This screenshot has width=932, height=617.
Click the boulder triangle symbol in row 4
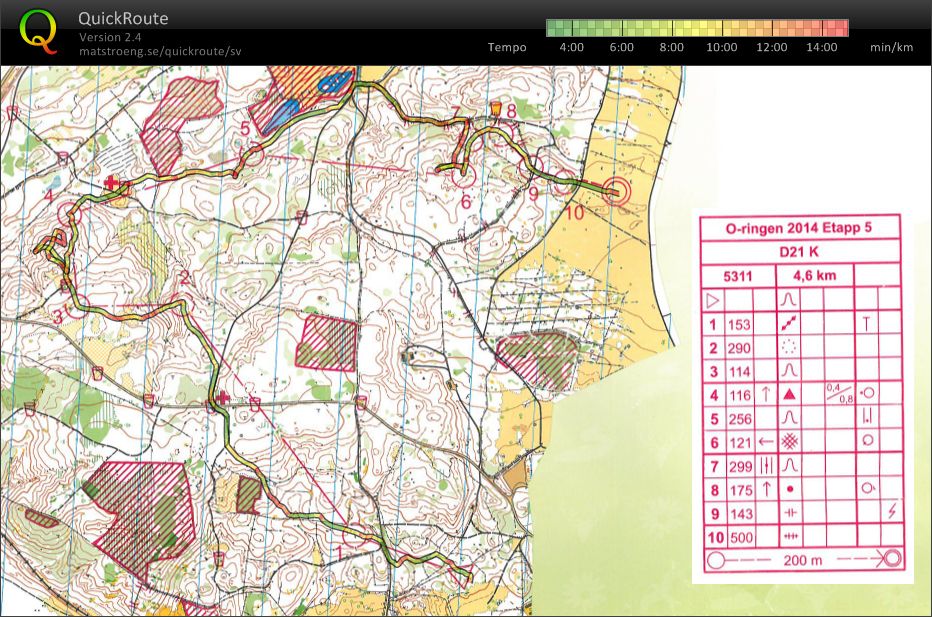[789, 394]
